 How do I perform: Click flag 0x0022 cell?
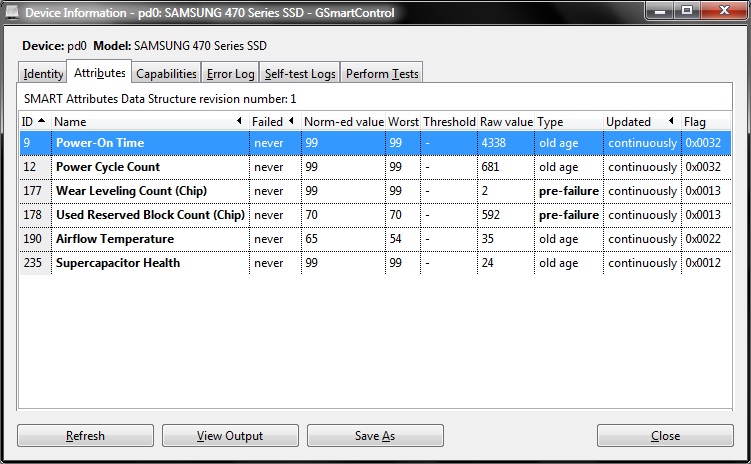[x=706, y=239]
